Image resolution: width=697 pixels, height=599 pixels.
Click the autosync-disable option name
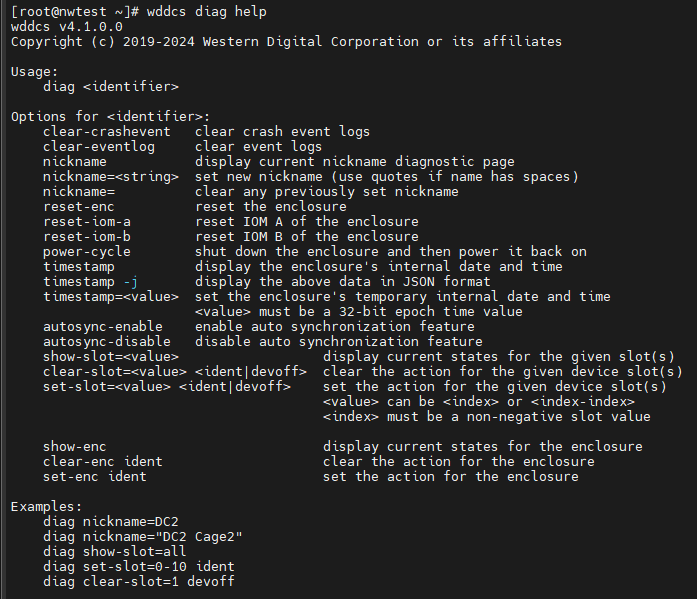point(106,341)
